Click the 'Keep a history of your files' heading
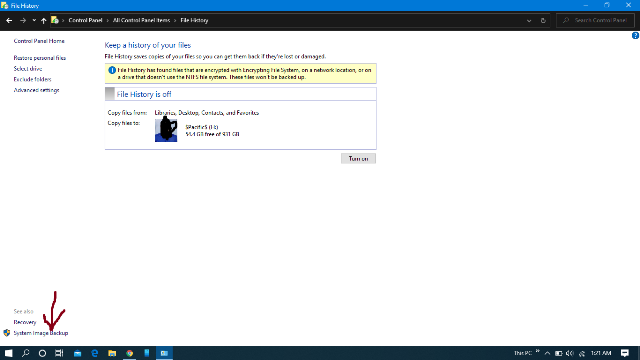The width and height of the screenshot is (640, 360). pos(148,45)
